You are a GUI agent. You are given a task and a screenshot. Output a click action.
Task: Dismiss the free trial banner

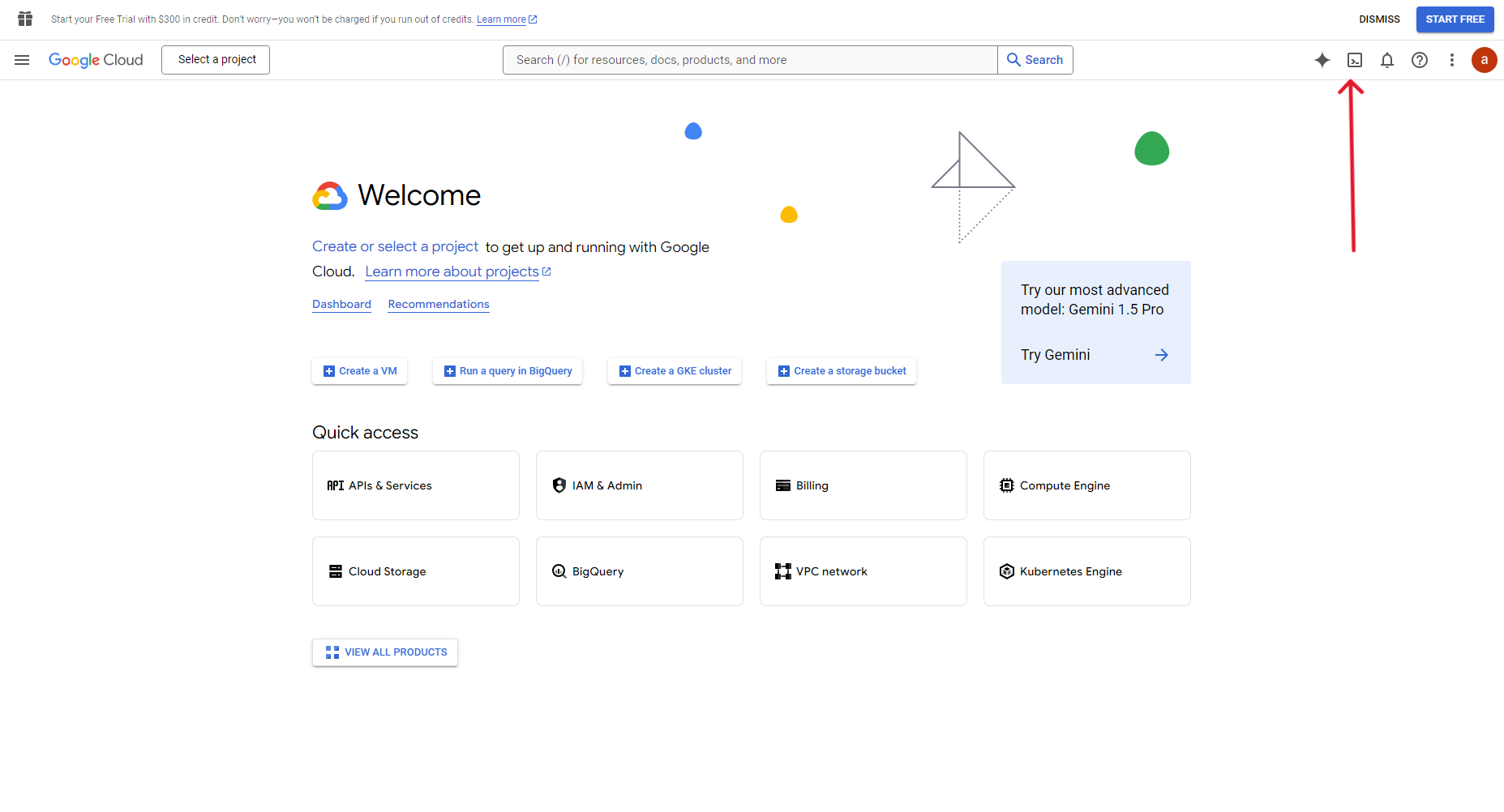coord(1379,19)
